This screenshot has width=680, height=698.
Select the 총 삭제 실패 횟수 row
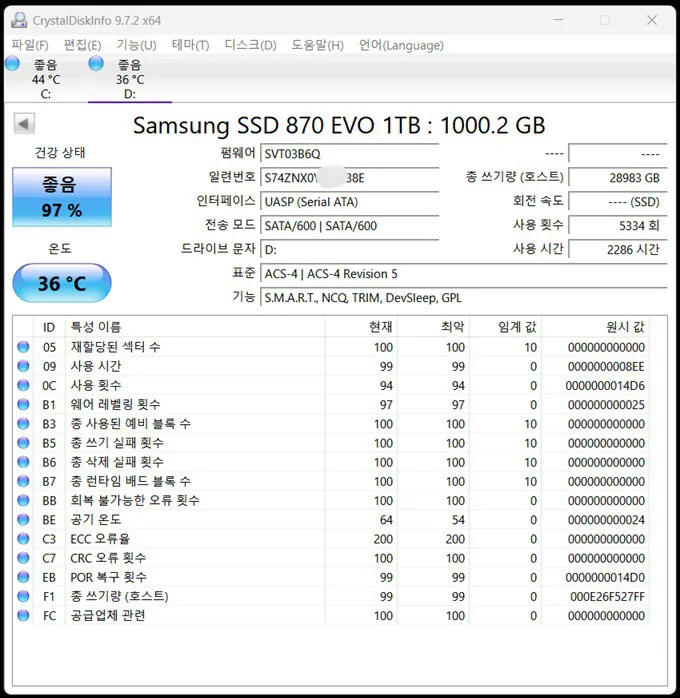click(331, 462)
